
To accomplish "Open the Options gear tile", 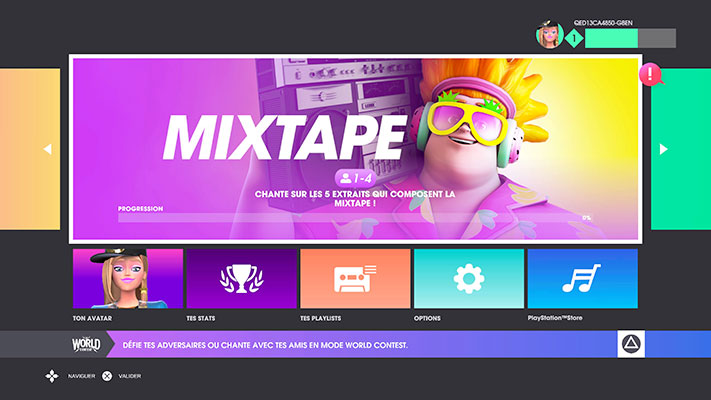I will click(468, 278).
